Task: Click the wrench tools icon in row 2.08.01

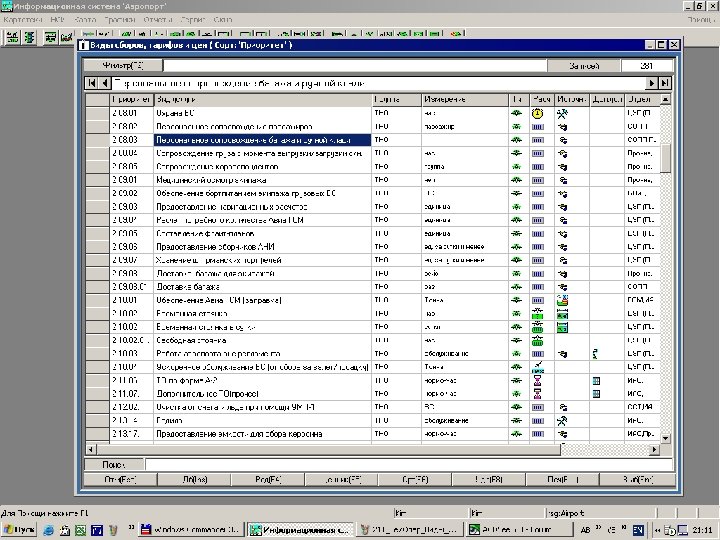Action: tap(564, 114)
